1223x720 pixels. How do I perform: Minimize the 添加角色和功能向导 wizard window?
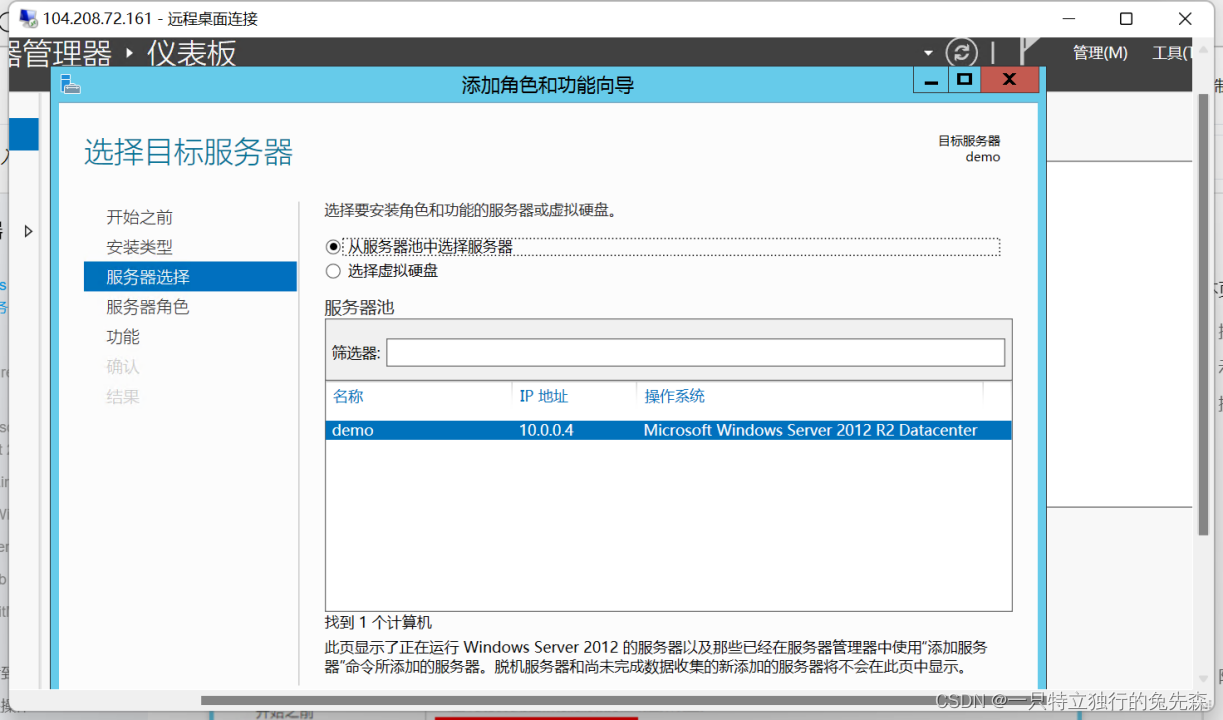coord(931,80)
